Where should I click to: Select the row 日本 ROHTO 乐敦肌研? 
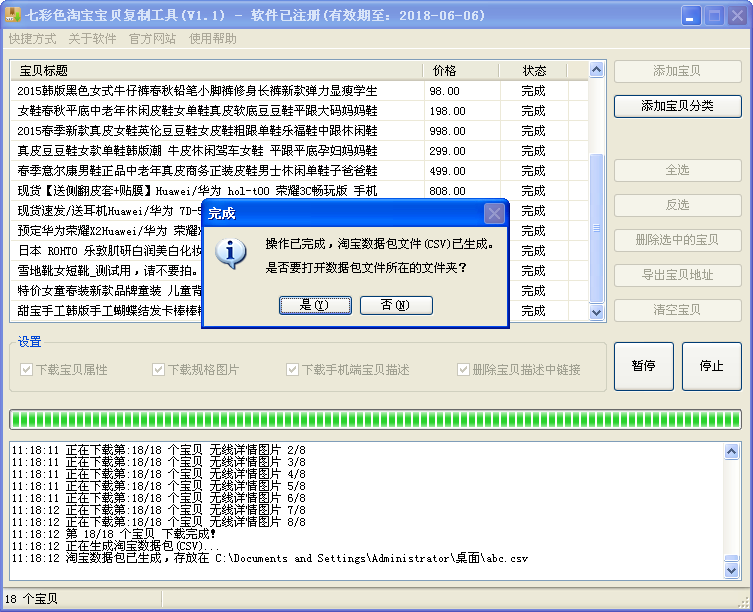[107, 251]
